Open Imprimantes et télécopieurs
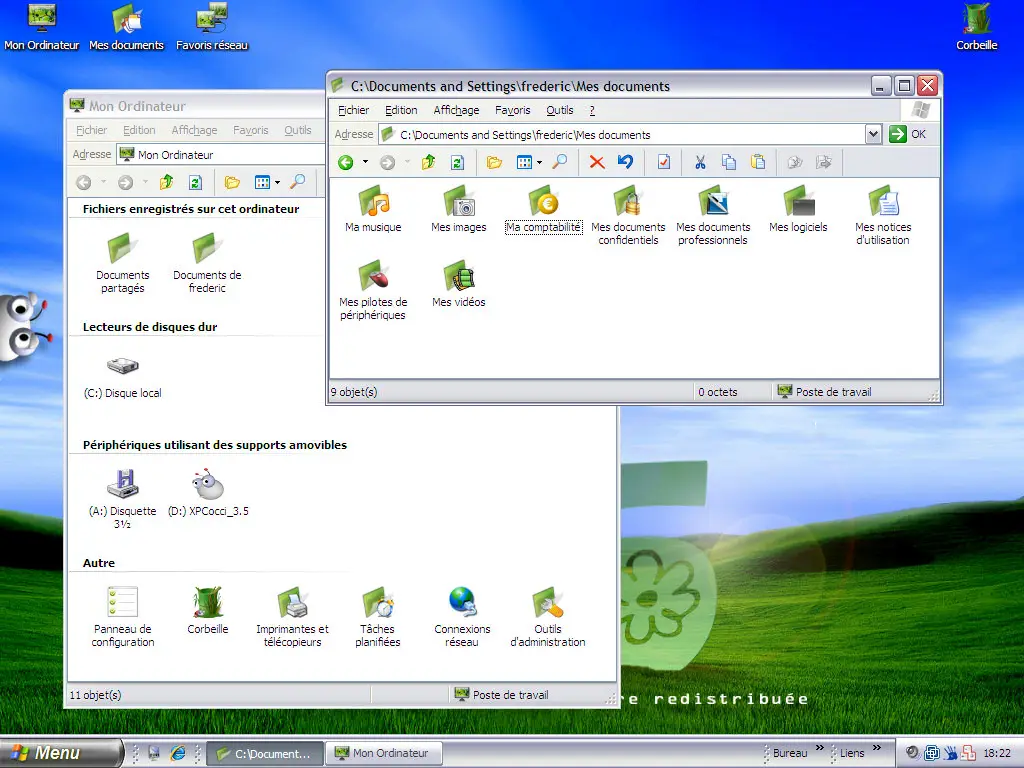1024x768 pixels. pyautogui.click(x=293, y=617)
